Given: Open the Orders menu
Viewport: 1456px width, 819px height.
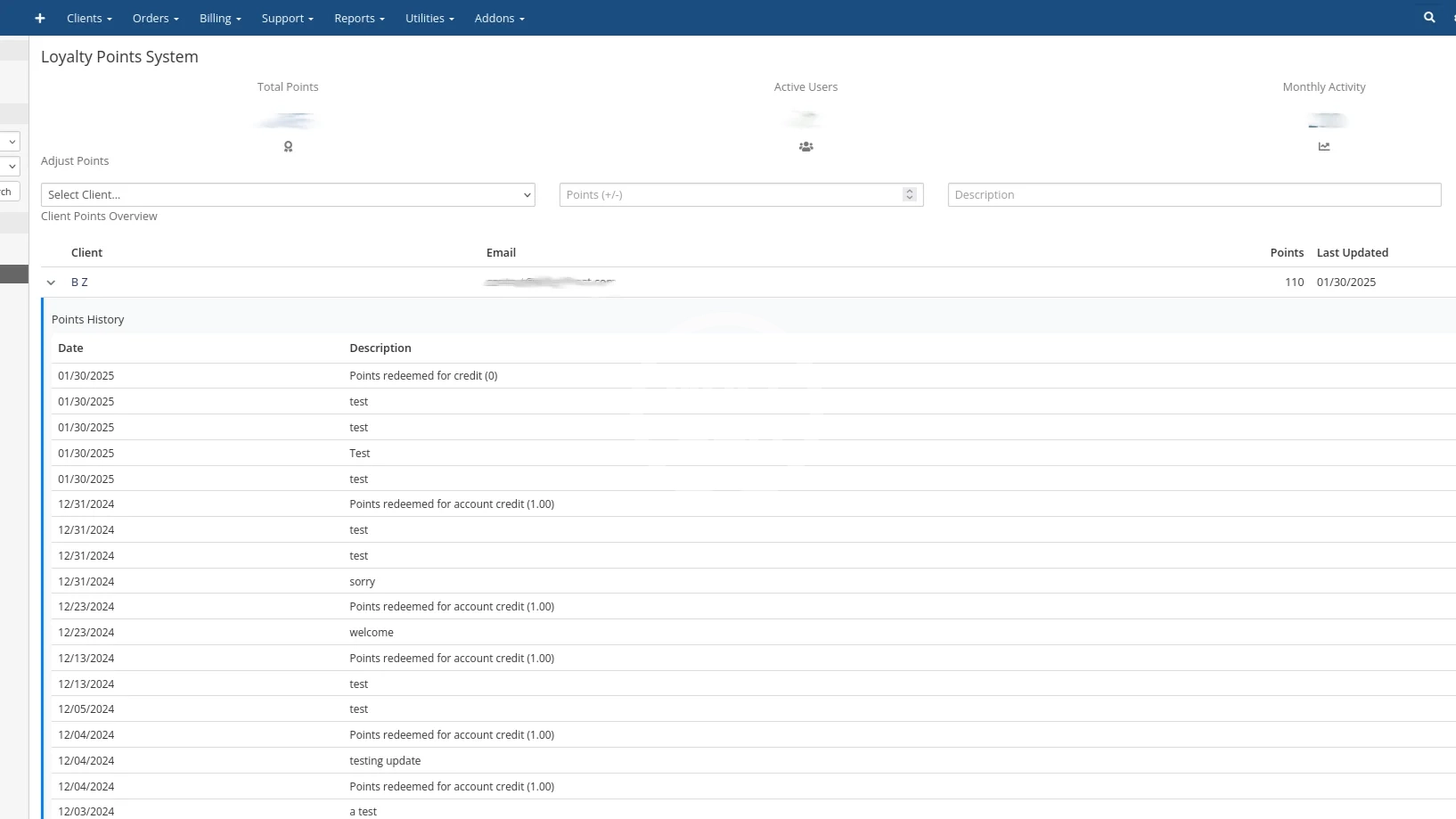Looking at the screenshot, I should pos(155,18).
